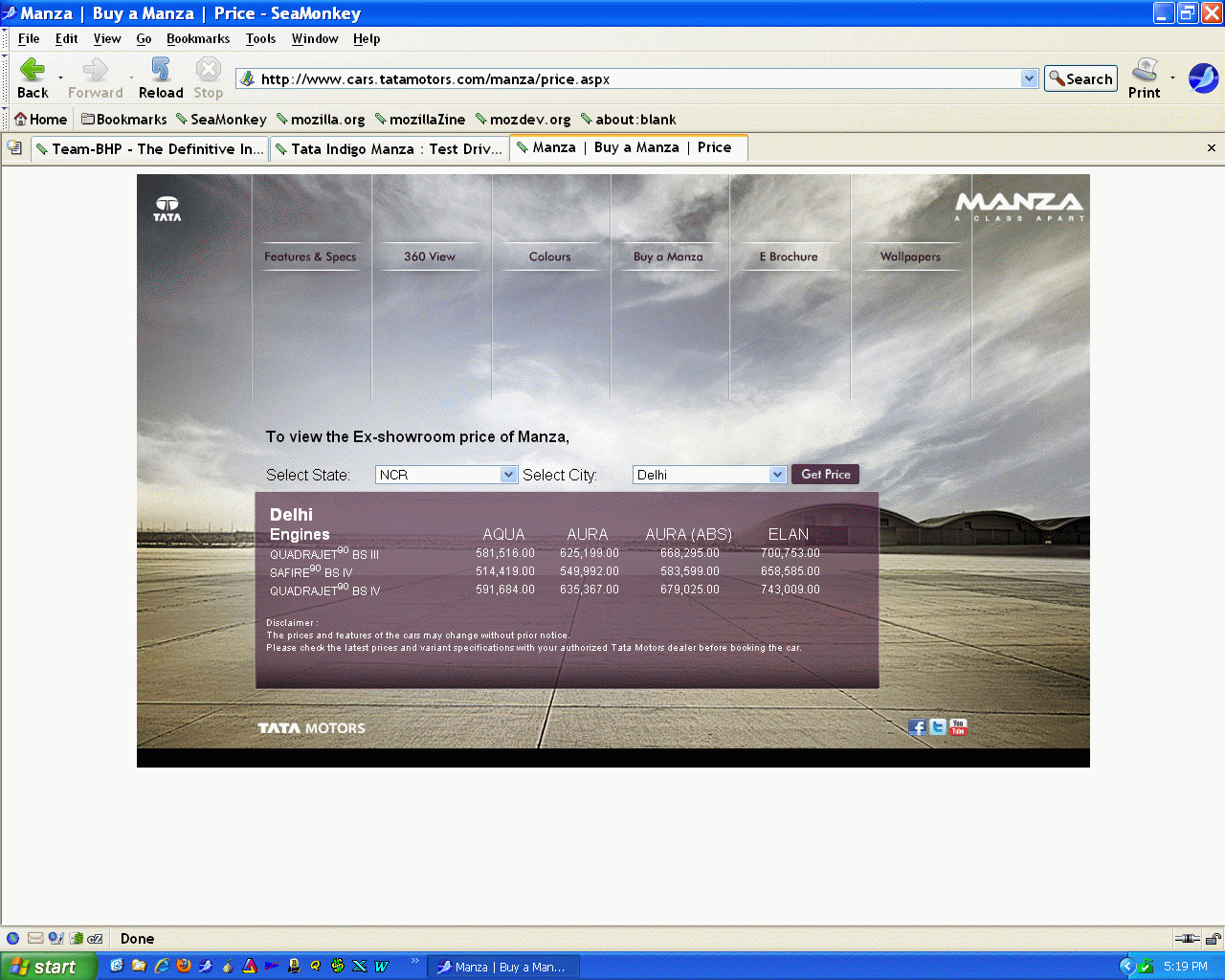Open the Print button dropdown arrow
This screenshot has width=1225, height=980.
coord(1172,78)
